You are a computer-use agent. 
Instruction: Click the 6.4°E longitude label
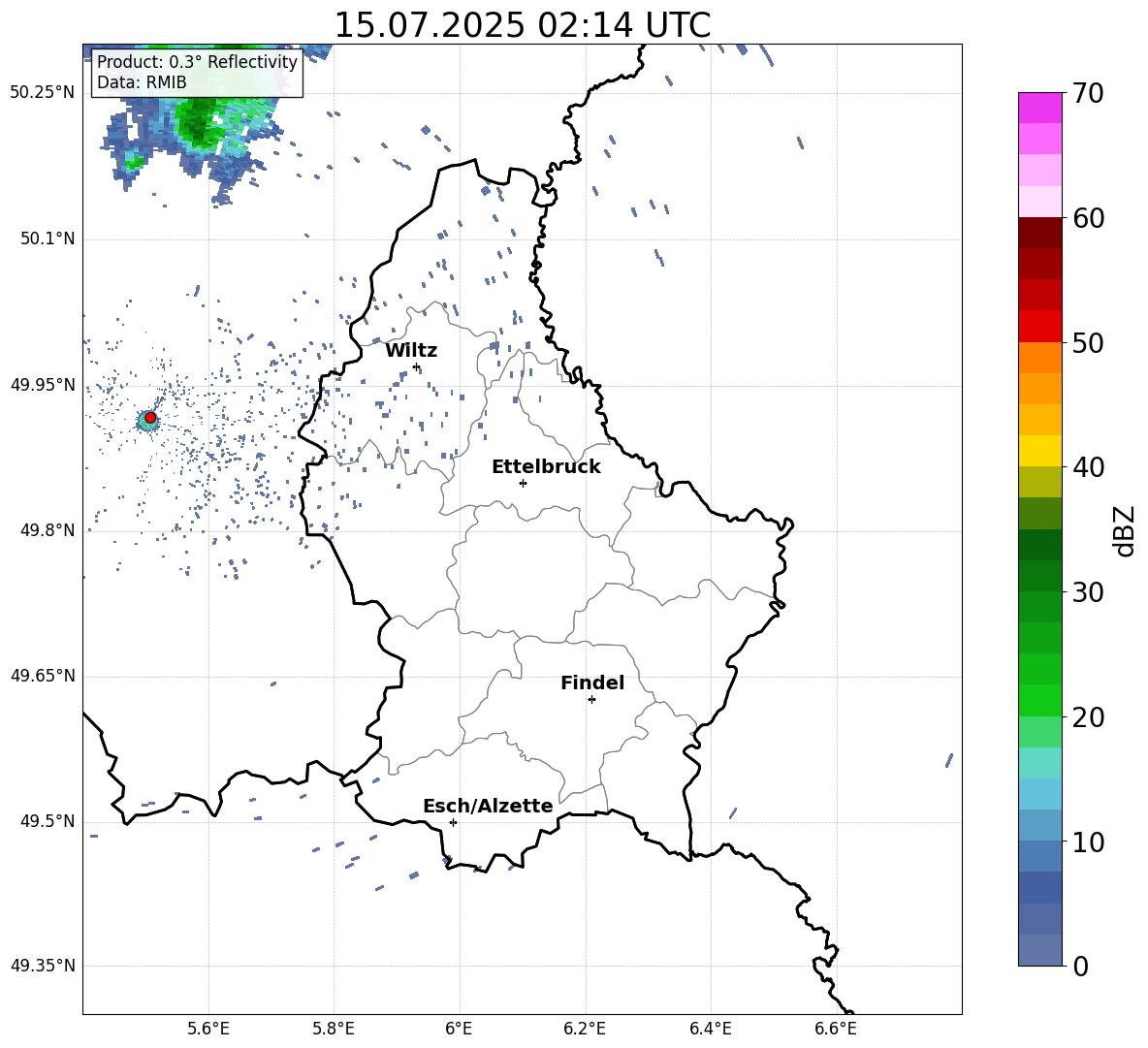[710, 1029]
